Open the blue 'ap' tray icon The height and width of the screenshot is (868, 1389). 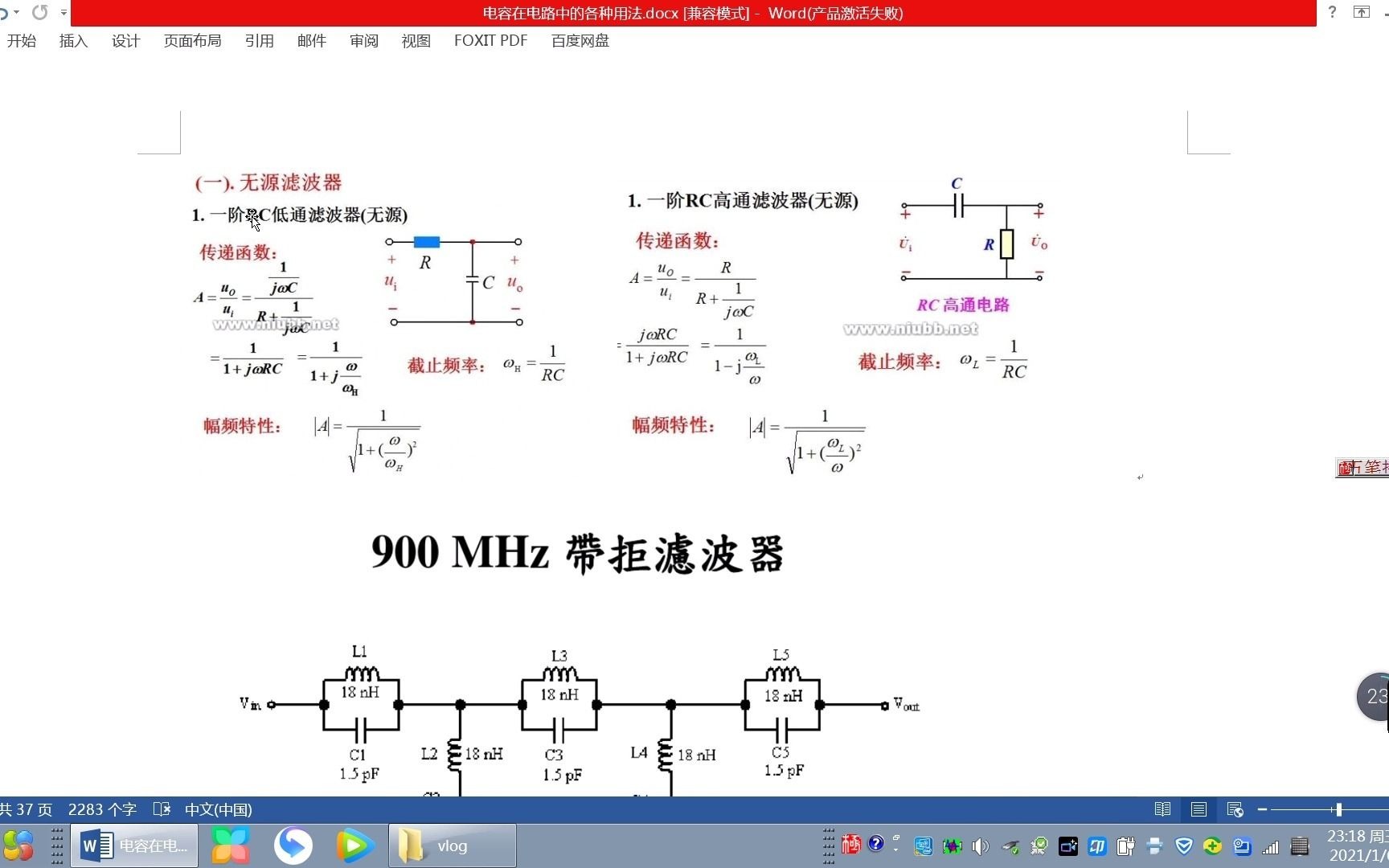click(1097, 846)
